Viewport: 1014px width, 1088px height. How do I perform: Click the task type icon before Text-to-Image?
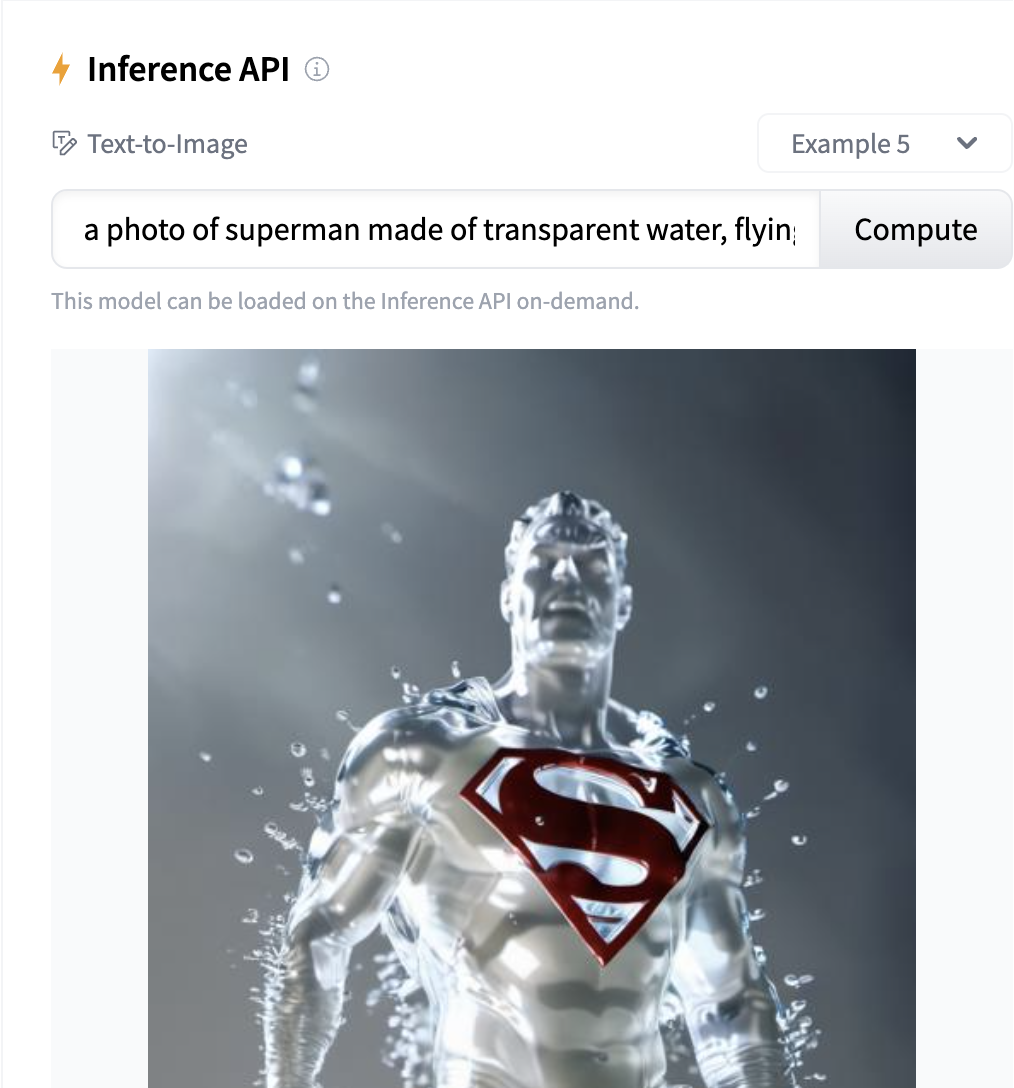coord(64,143)
